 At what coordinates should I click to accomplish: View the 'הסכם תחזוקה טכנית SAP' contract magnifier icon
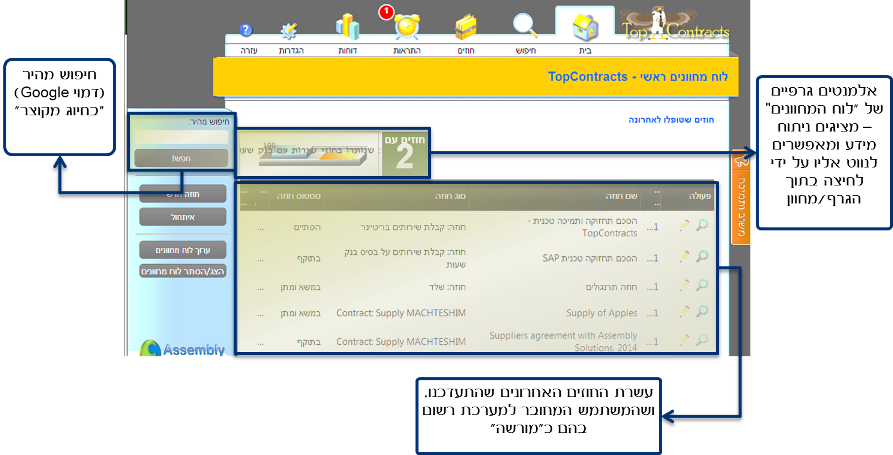point(702,256)
